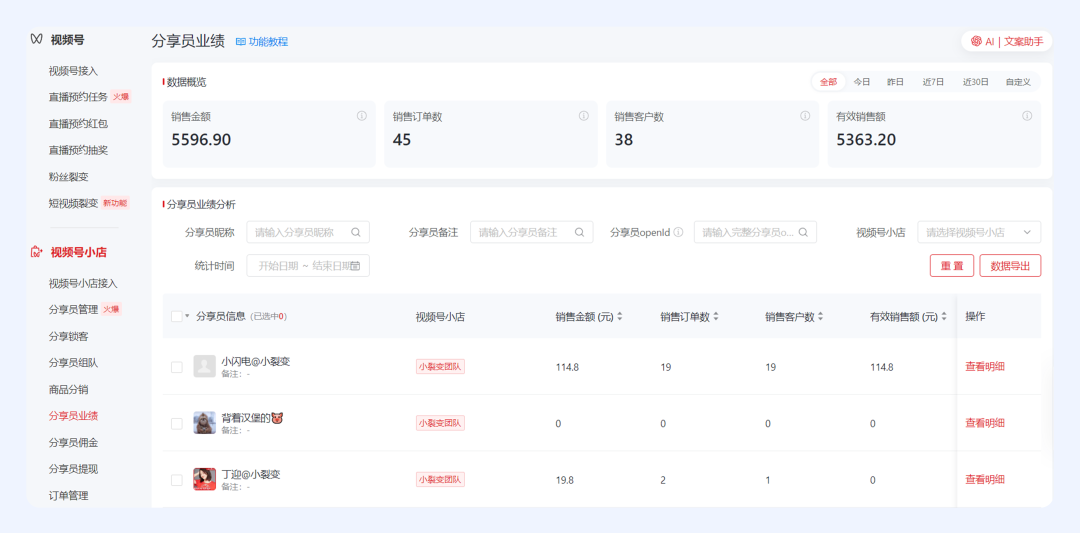Check the row for 小闪电@小裂变
Screen dimensions: 1080x533
pyautogui.click(x=177, y=367)
